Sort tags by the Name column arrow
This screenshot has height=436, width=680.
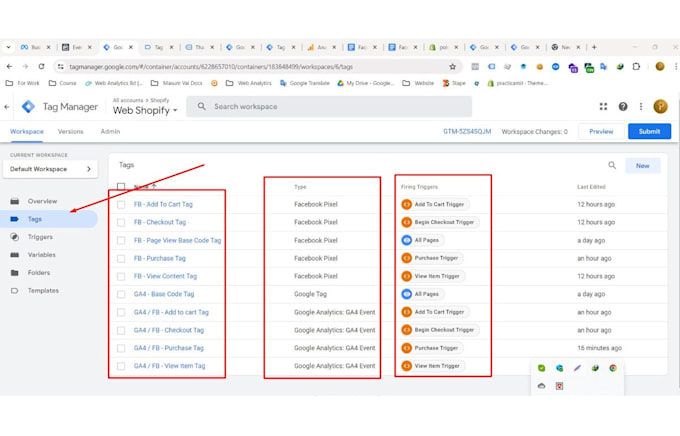pyautogui.click(x=154, y=187)
